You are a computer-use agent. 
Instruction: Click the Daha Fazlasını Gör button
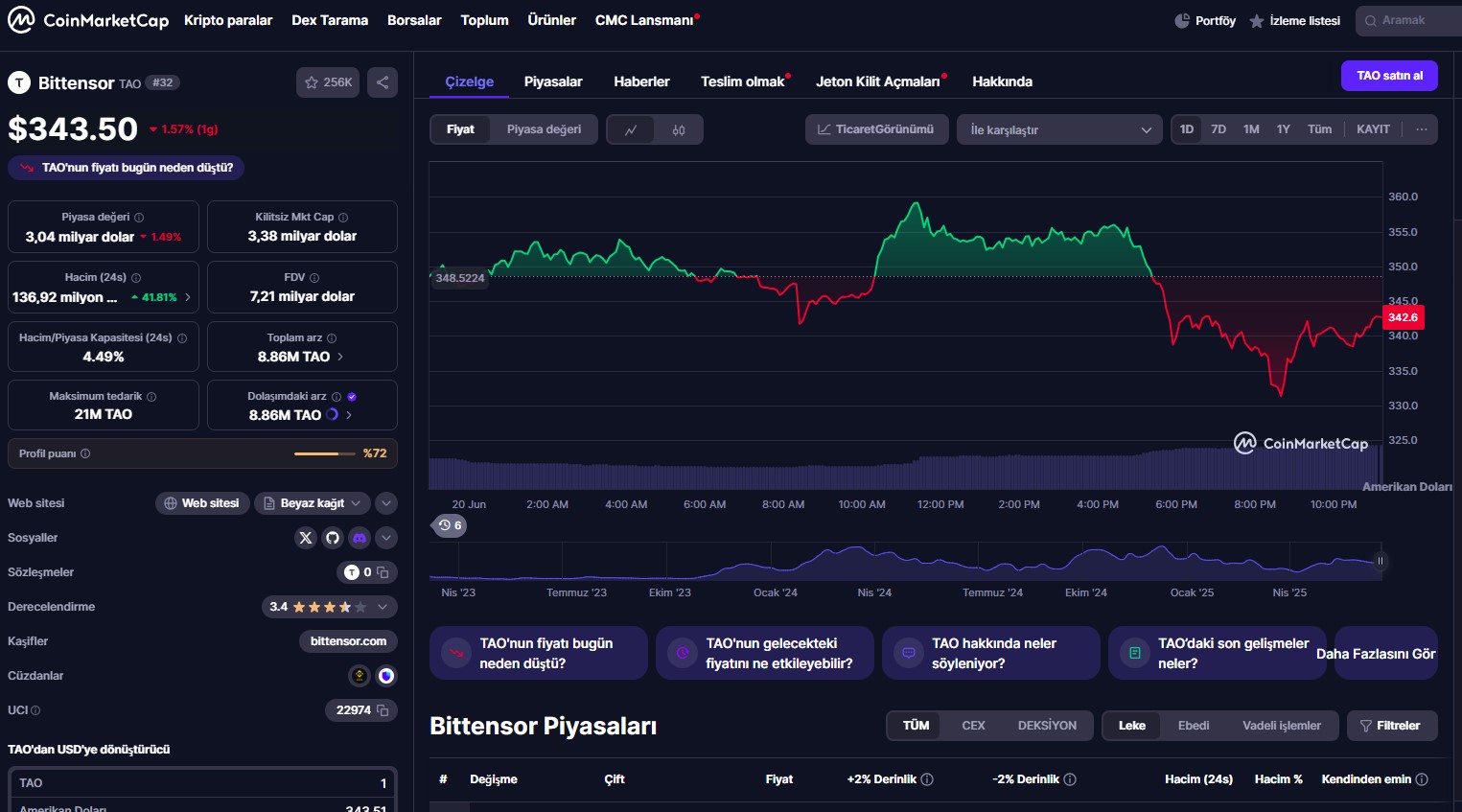pyautogui.click(x=1386, y=654)
